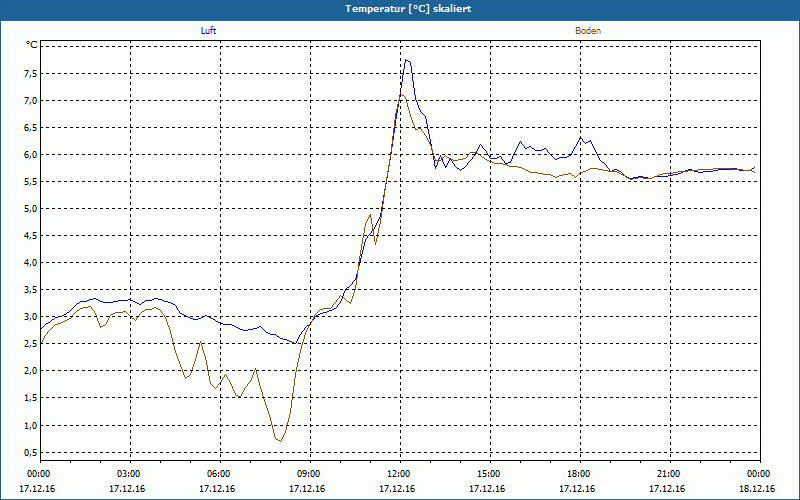Click the '18.12.16' date label

pos(757,489)
